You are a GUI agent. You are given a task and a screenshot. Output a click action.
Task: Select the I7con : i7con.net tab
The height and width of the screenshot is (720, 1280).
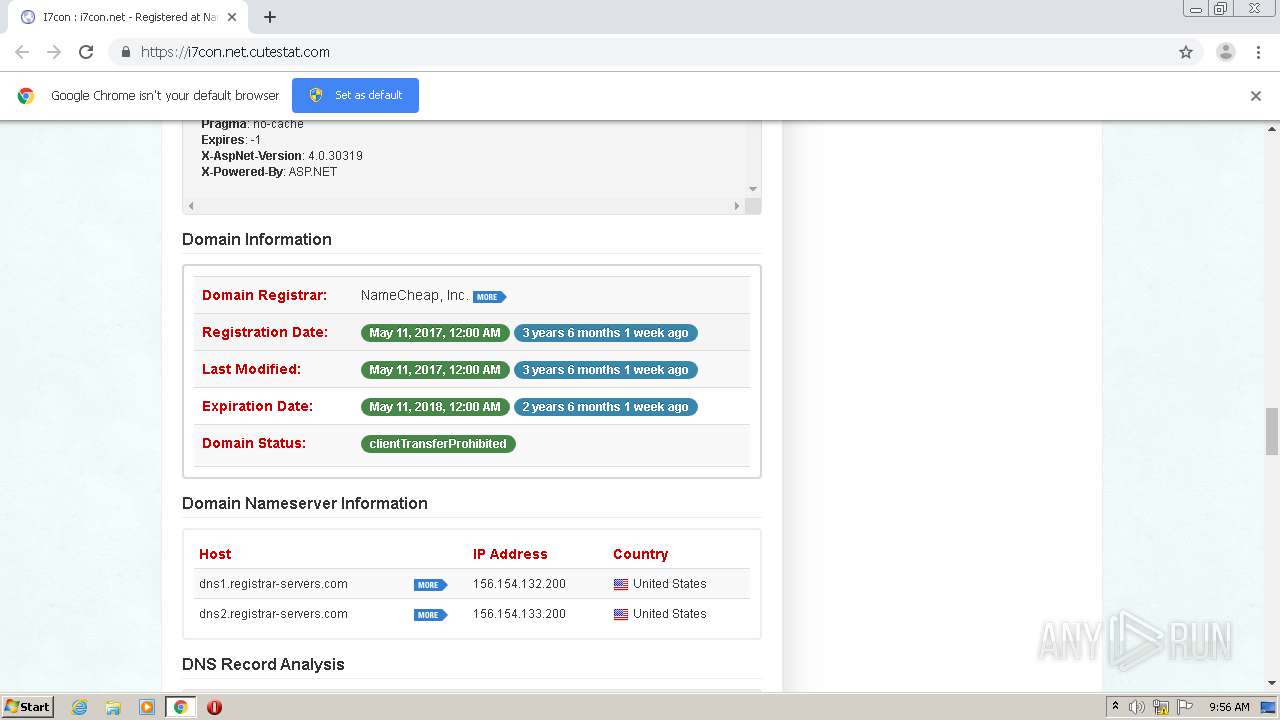130,17
